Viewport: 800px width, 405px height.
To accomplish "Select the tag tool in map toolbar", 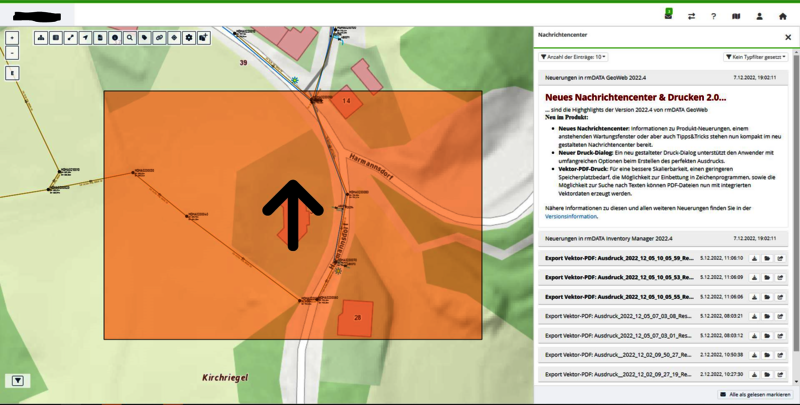I will pyautogui.click(x=145, y=38).
